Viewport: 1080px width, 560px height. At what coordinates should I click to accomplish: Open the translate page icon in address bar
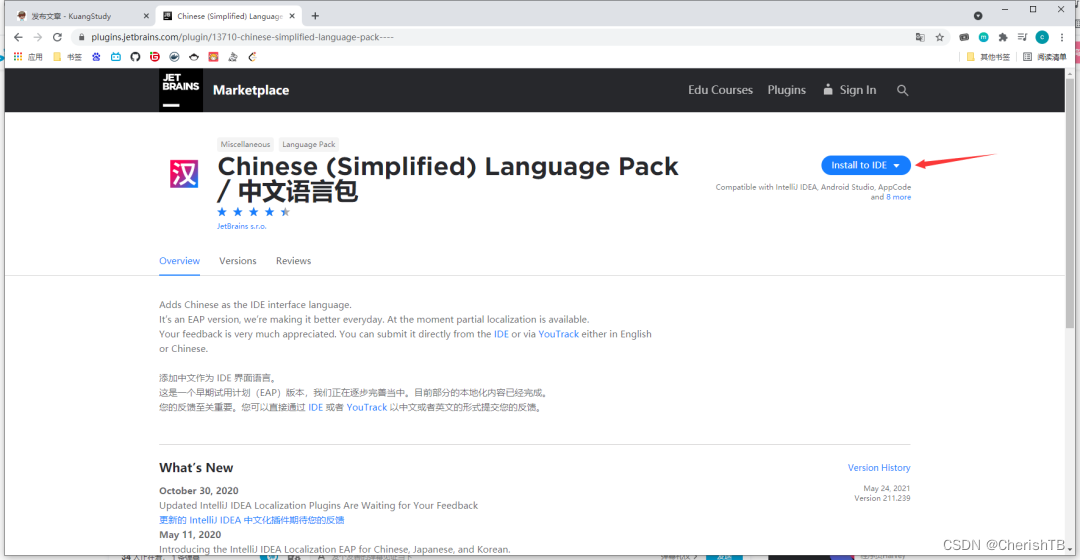920,37
